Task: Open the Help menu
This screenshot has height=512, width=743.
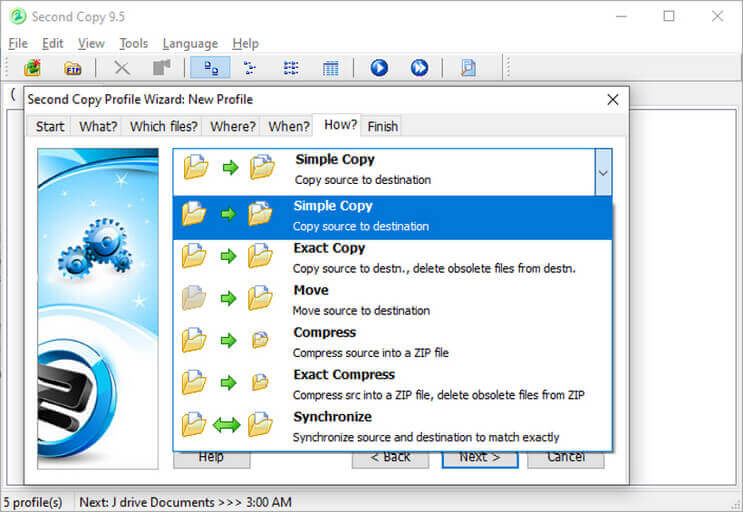Action: pyautogui.click(x=245, y=44)
